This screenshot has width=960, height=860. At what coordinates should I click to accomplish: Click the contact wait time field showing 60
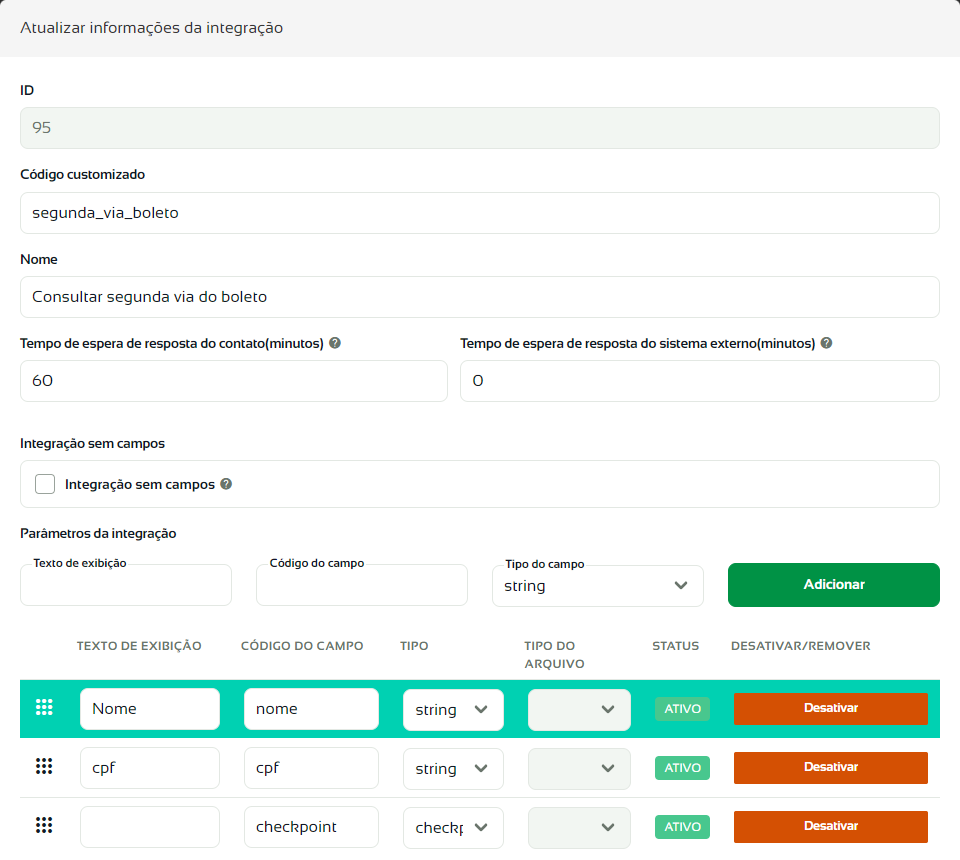[x=234, y=381]
